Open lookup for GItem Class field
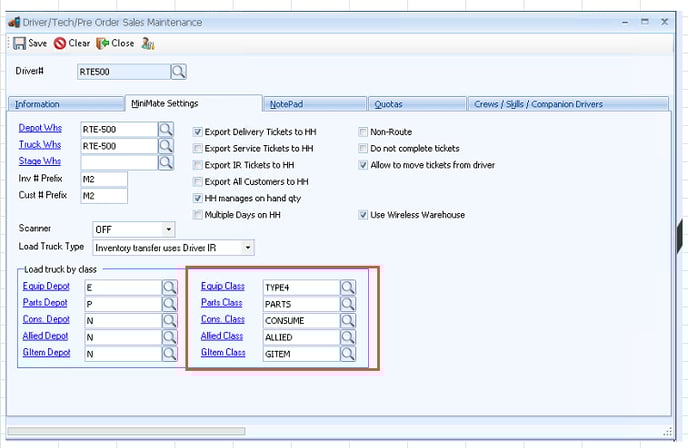The image size is (688, 448). pyautogui.click(x=348, y=354)
